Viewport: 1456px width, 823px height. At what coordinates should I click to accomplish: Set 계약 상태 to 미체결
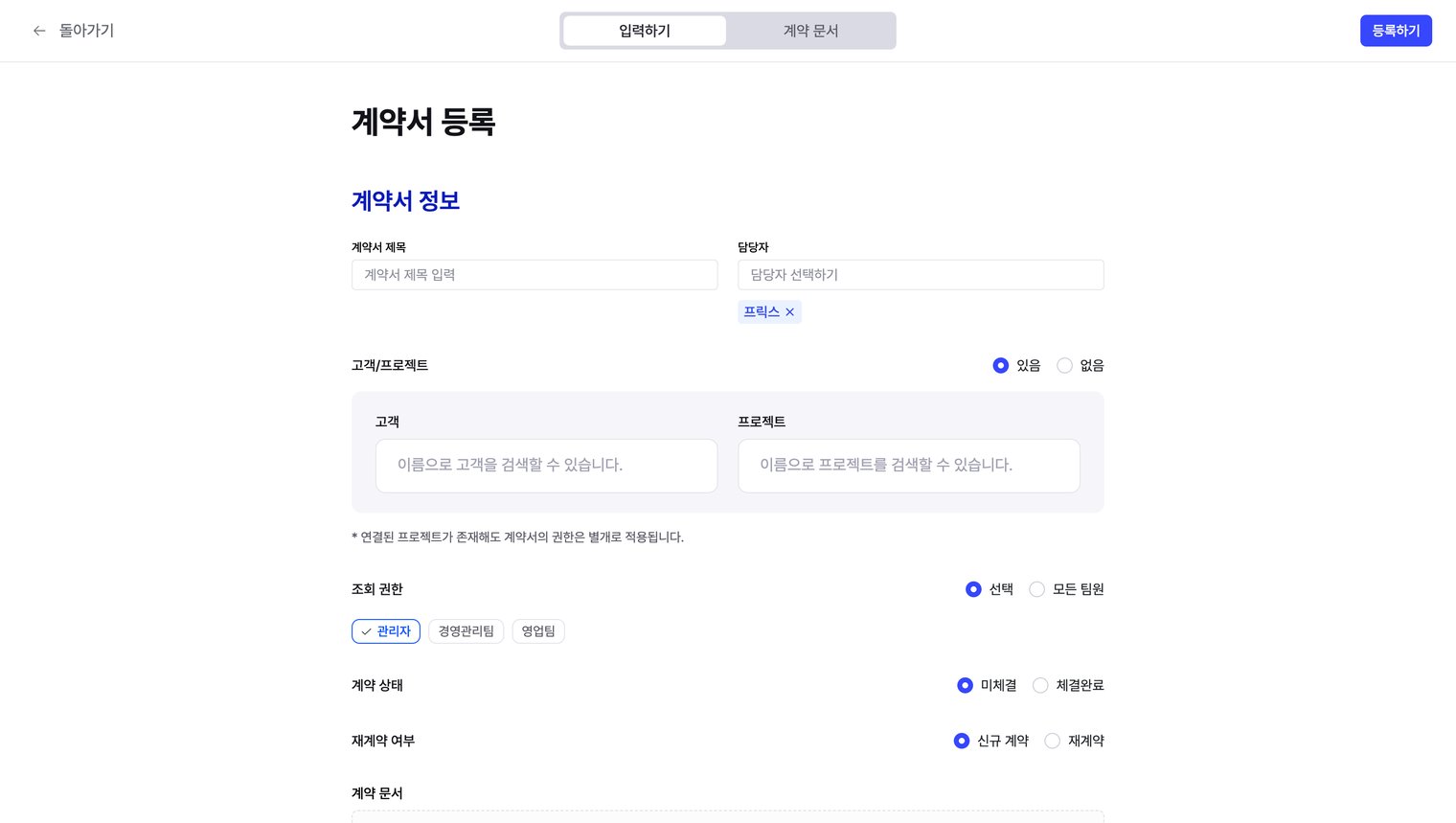pyautogui.click(x=966, y=685)
